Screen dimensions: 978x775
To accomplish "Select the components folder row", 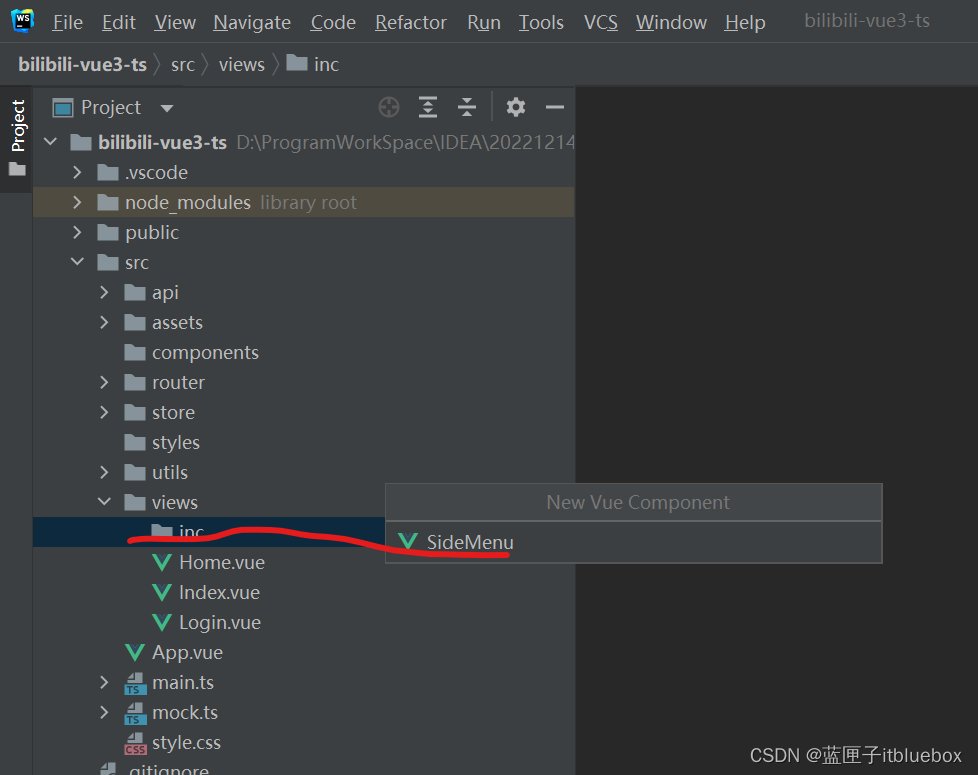I will (x=304, y=352).
